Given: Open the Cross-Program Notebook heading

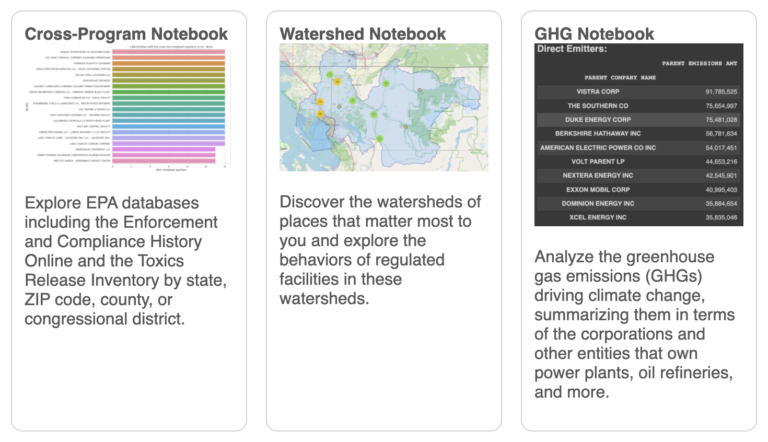Looking at the screenshot, I should (x=126, y=34).
